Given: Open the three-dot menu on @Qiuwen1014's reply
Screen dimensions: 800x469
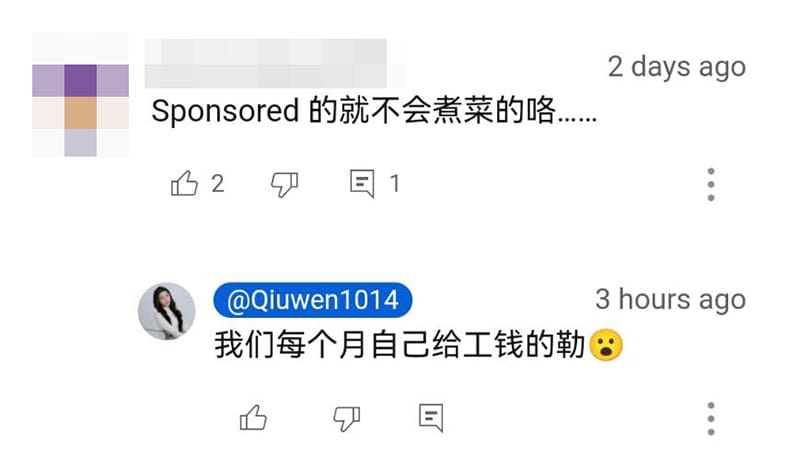Looking at the screenshot, I should point(711,418).
